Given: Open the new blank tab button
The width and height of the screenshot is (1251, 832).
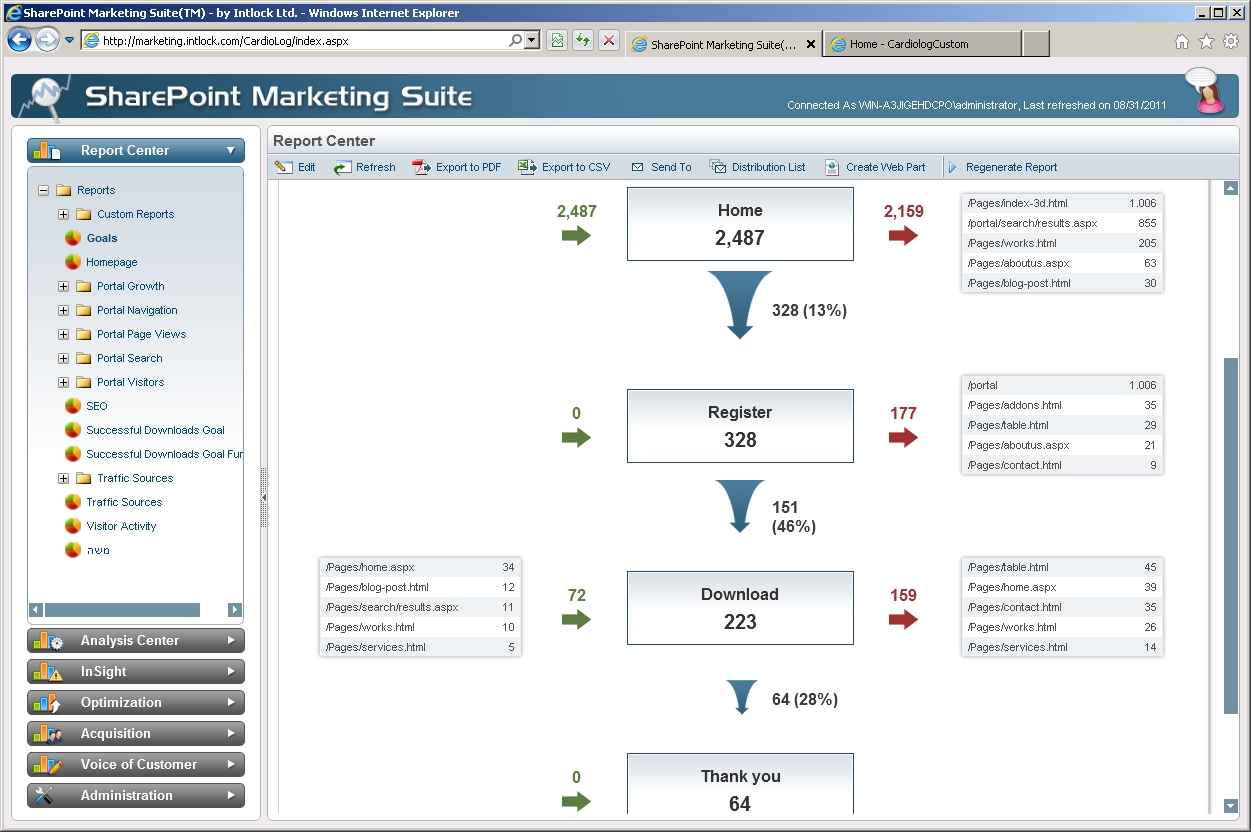Looking at the screenshot, I should pyautogui.click(x=1036, y=44).
